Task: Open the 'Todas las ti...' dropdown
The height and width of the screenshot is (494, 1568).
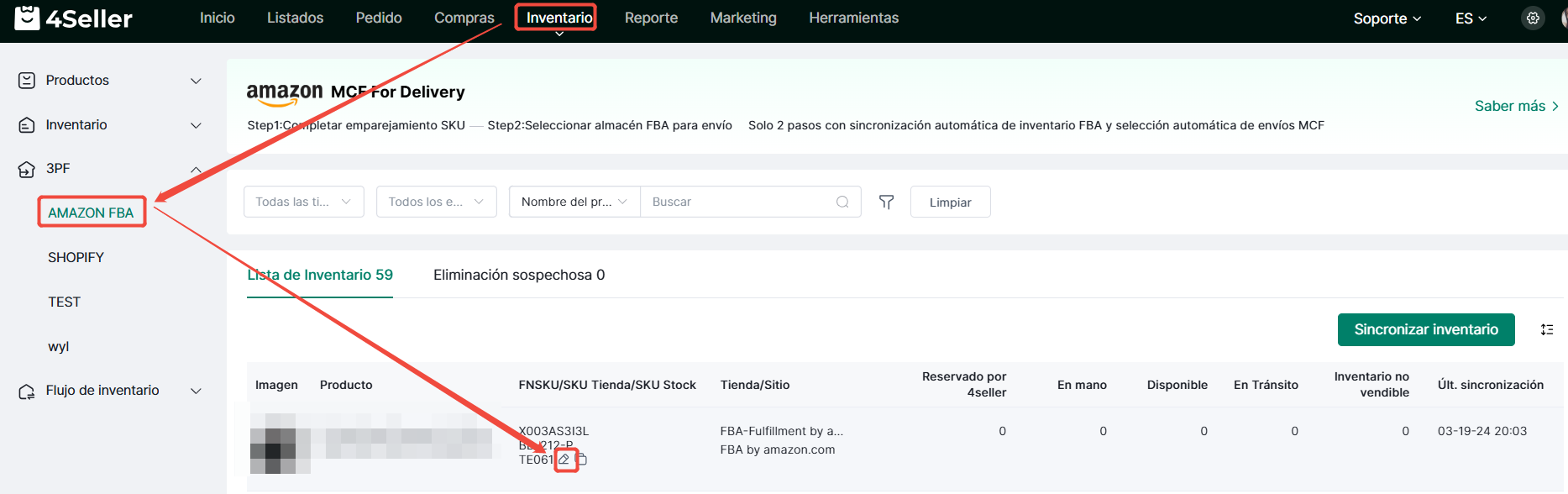Action: click(x=304, y=202)
